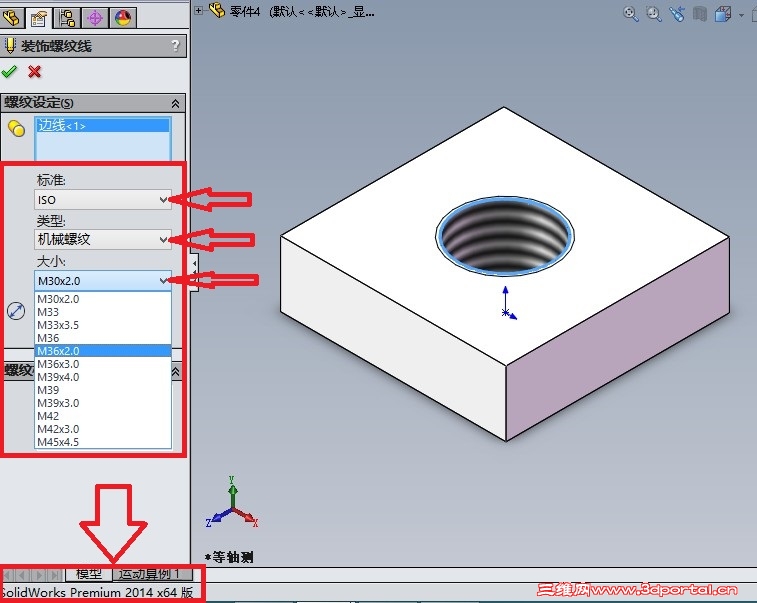Open help for 装饰螺纹线 panel
This screenshot has height=603, width=757.
tap(175, 46)
